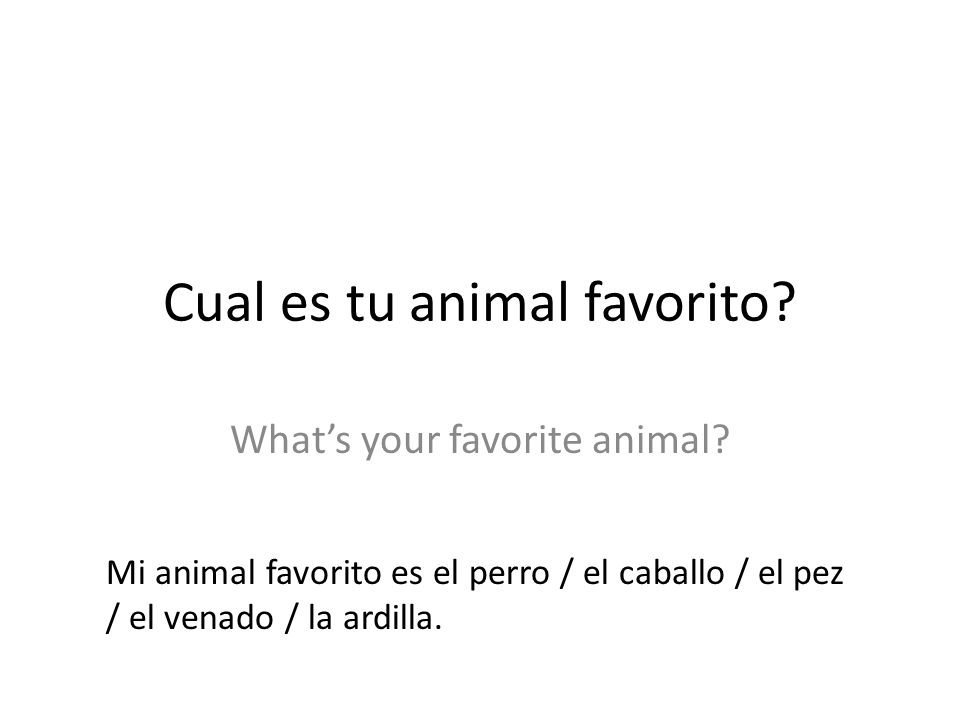Select the word 'Cual' in the title

[x=214, y=302]
